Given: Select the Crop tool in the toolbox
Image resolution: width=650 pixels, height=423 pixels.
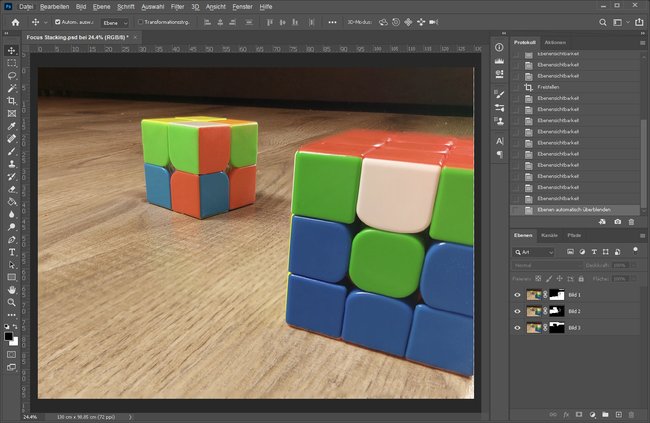Looking at the screenshot, I should [12, 101].
